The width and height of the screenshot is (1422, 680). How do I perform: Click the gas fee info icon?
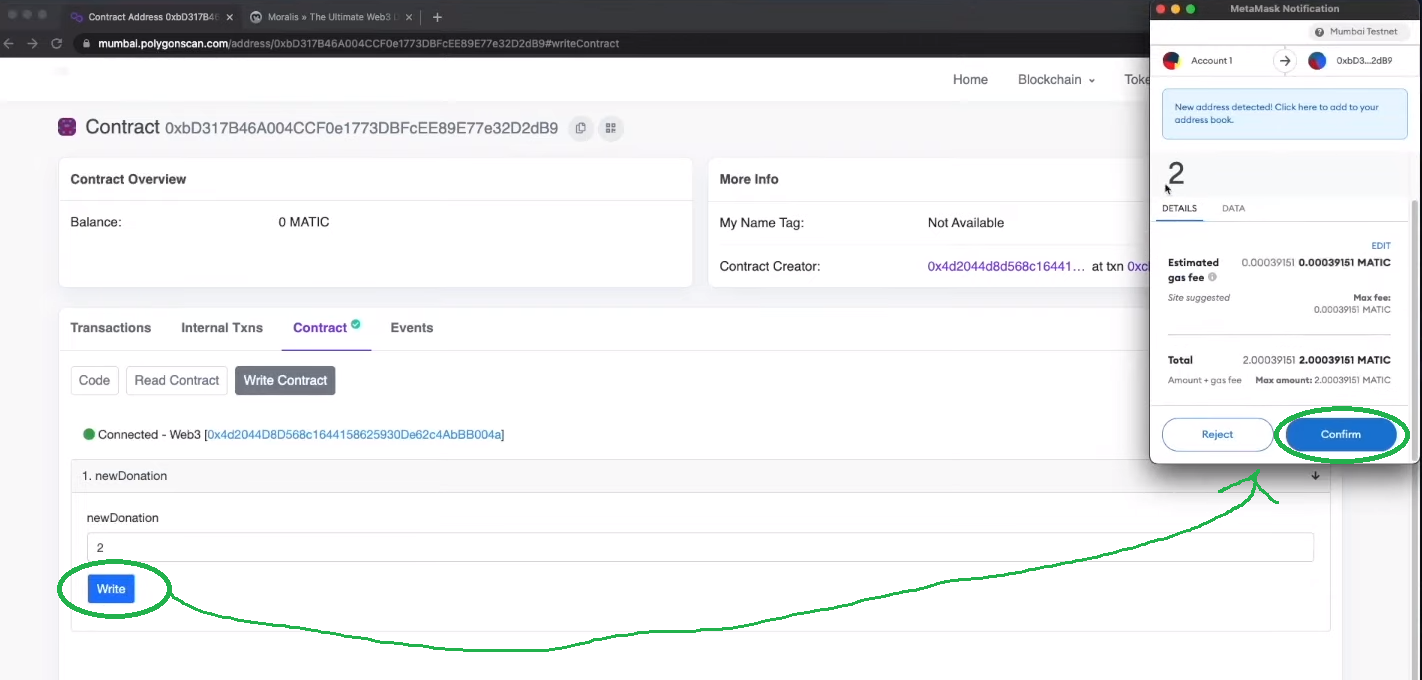click(1212, 277)
